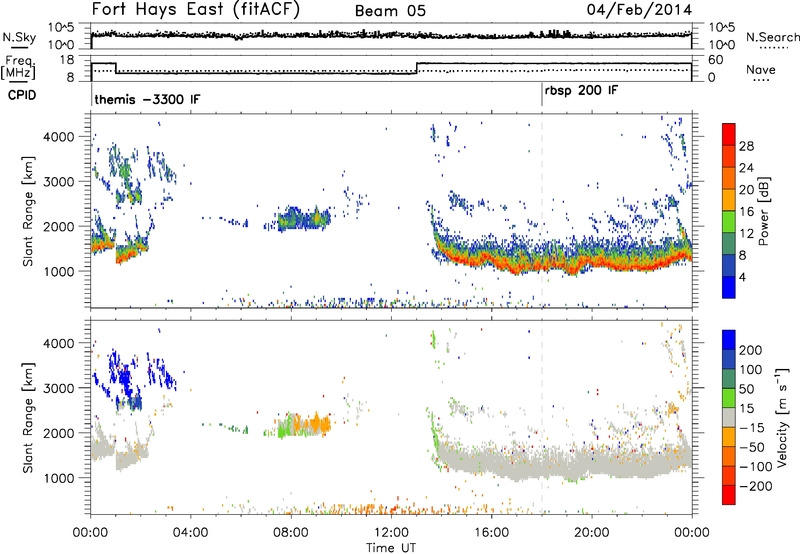
Task: Click the 'Time UT' axis label
Action: pyautogui.click(x=391, y=548)
